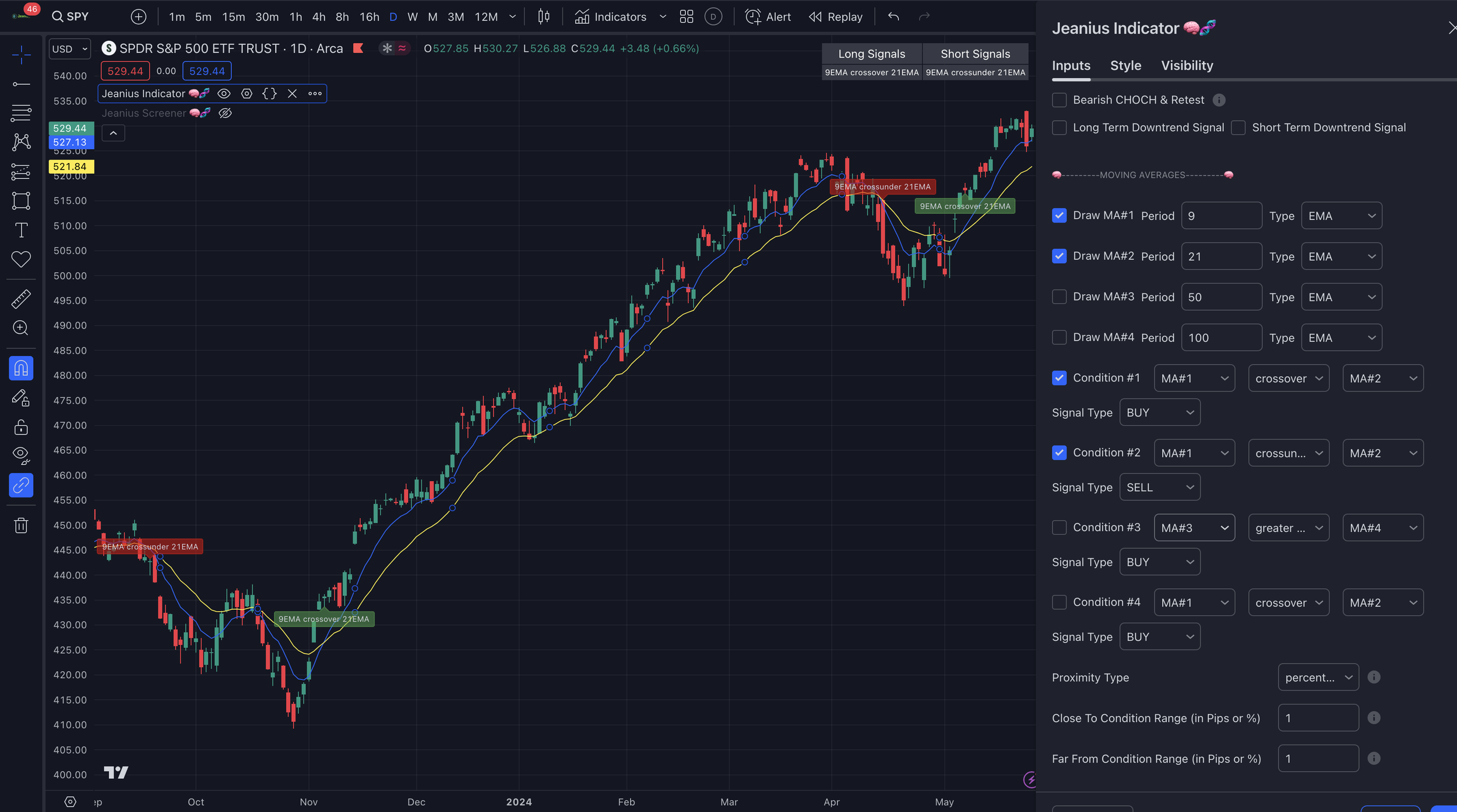
Task: Start bar Replay mode
Action: [835, 16]
